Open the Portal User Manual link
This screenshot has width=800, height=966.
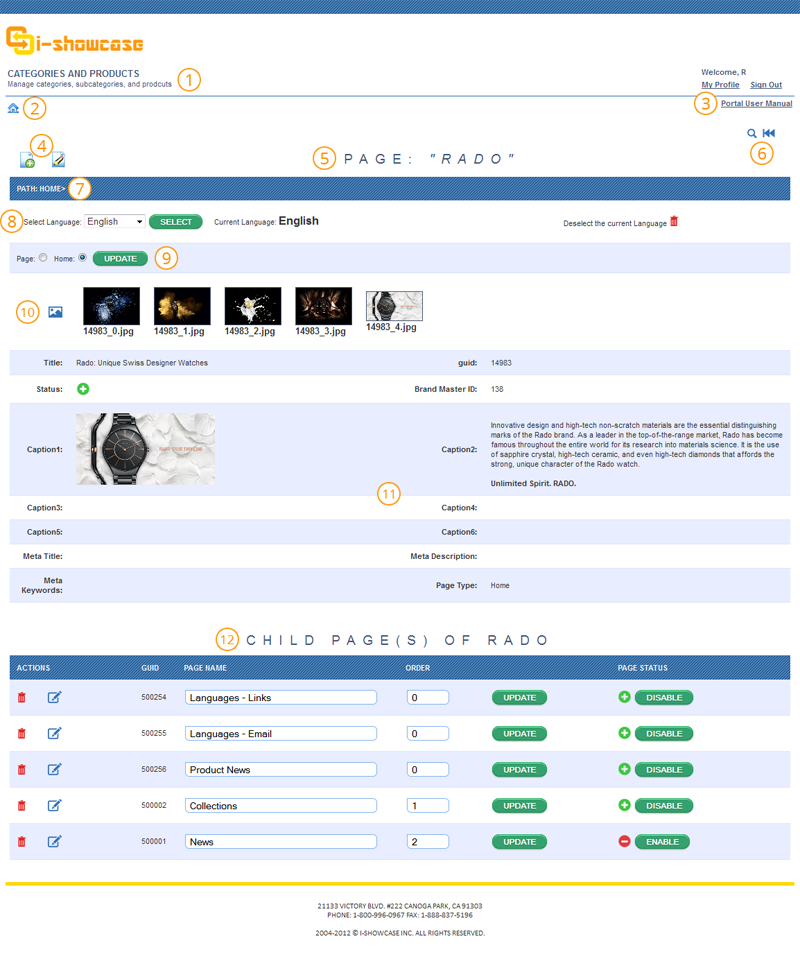tap(756, 103)
